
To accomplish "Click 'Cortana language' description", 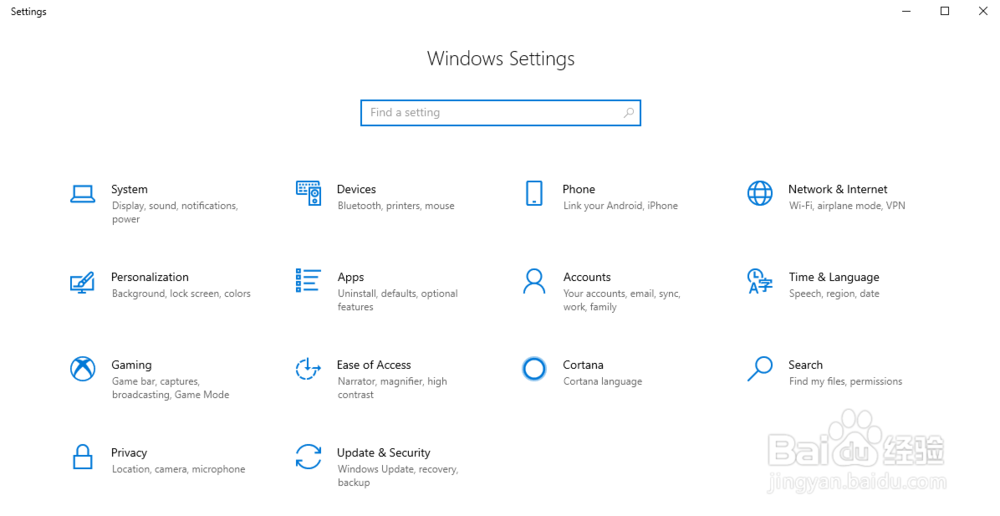I will (603, 381).
